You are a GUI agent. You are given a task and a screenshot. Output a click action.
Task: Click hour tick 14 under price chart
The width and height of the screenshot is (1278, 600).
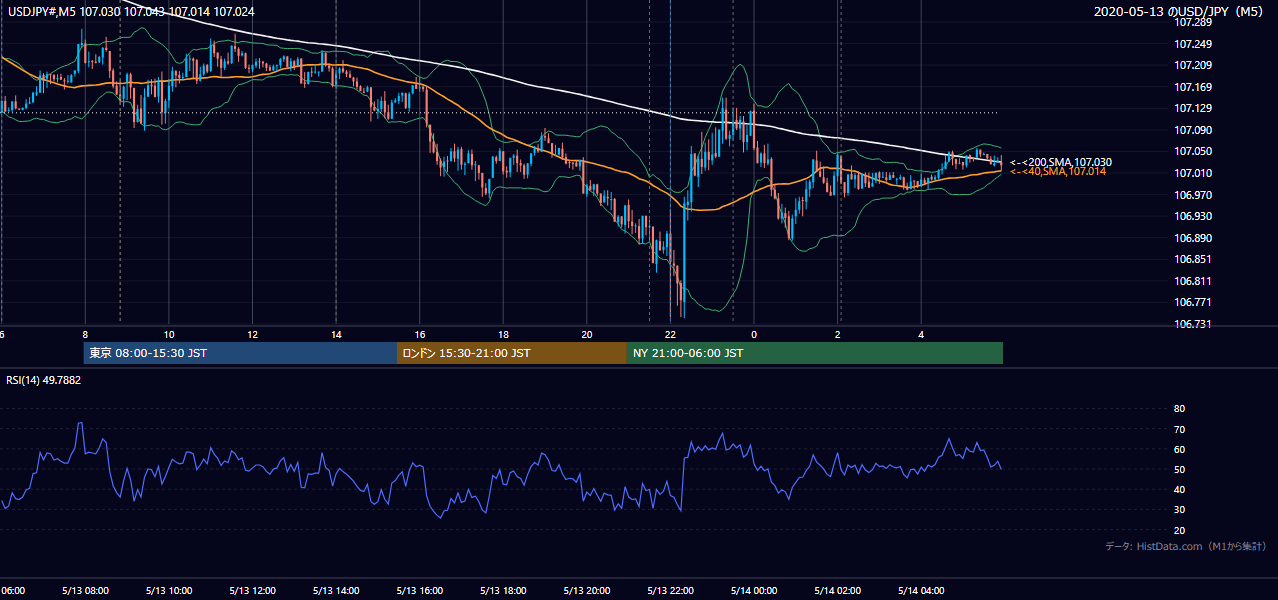coord(336,335)
